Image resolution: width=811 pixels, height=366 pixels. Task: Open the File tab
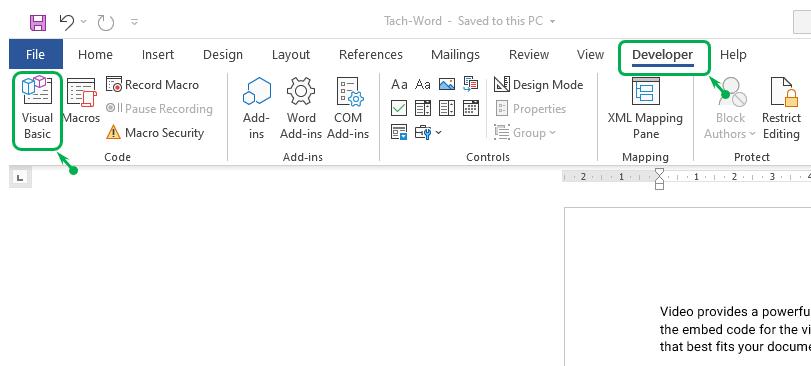pyautogui.click(x=36, y=54)
